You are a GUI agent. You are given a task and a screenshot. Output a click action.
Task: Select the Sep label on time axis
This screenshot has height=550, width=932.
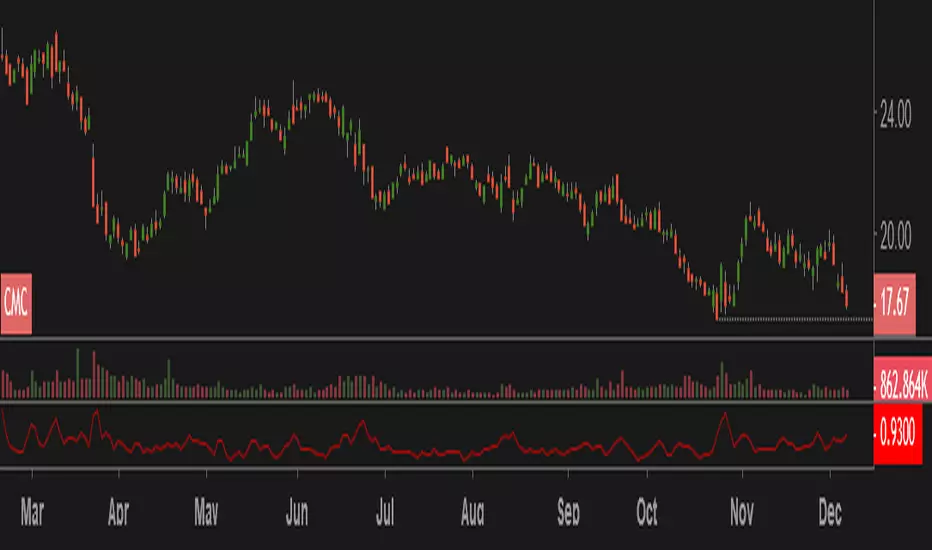click(568, 511)
